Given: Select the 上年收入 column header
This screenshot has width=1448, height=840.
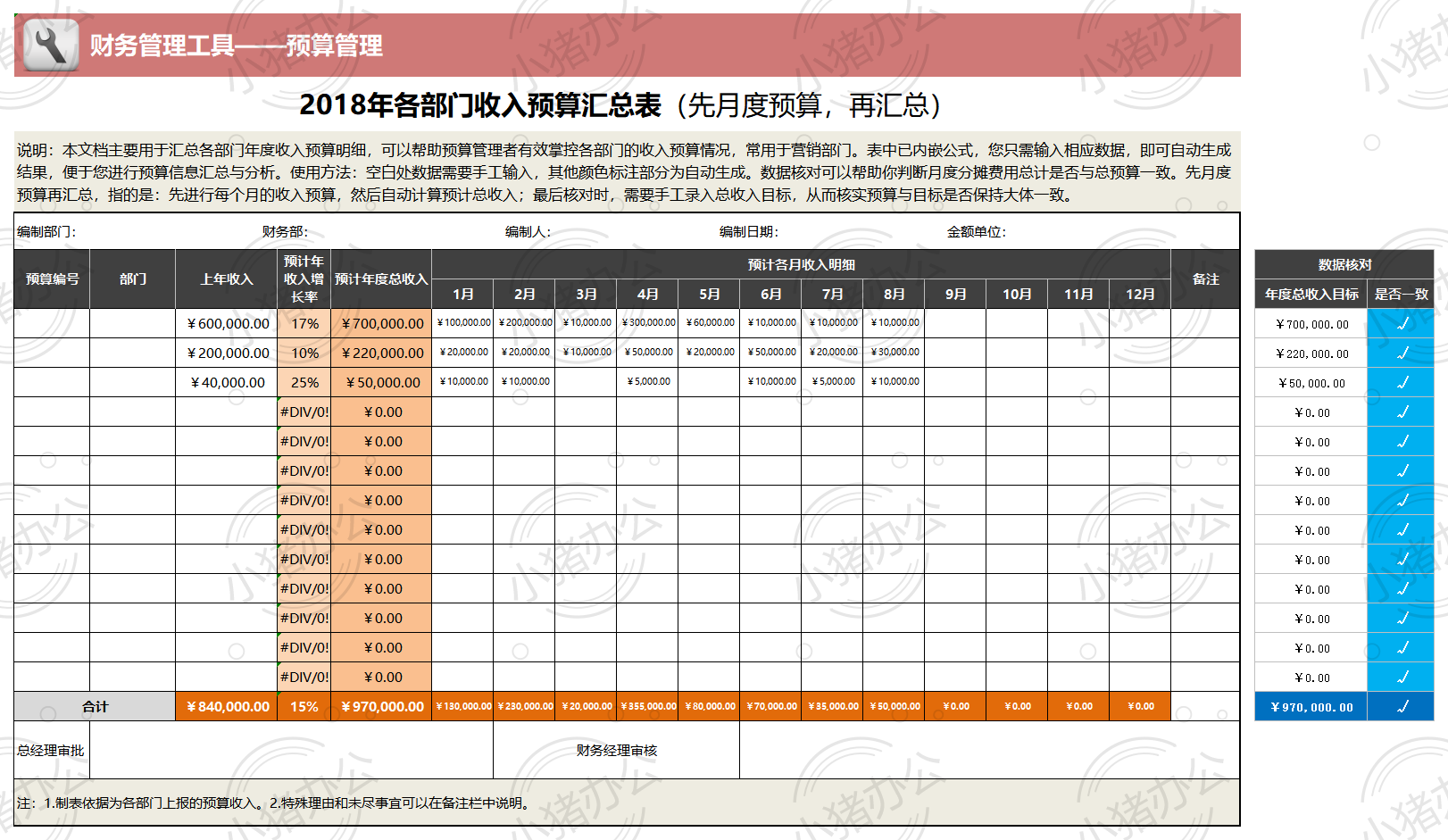Looking at the screenshot, I should pos(227,279).
